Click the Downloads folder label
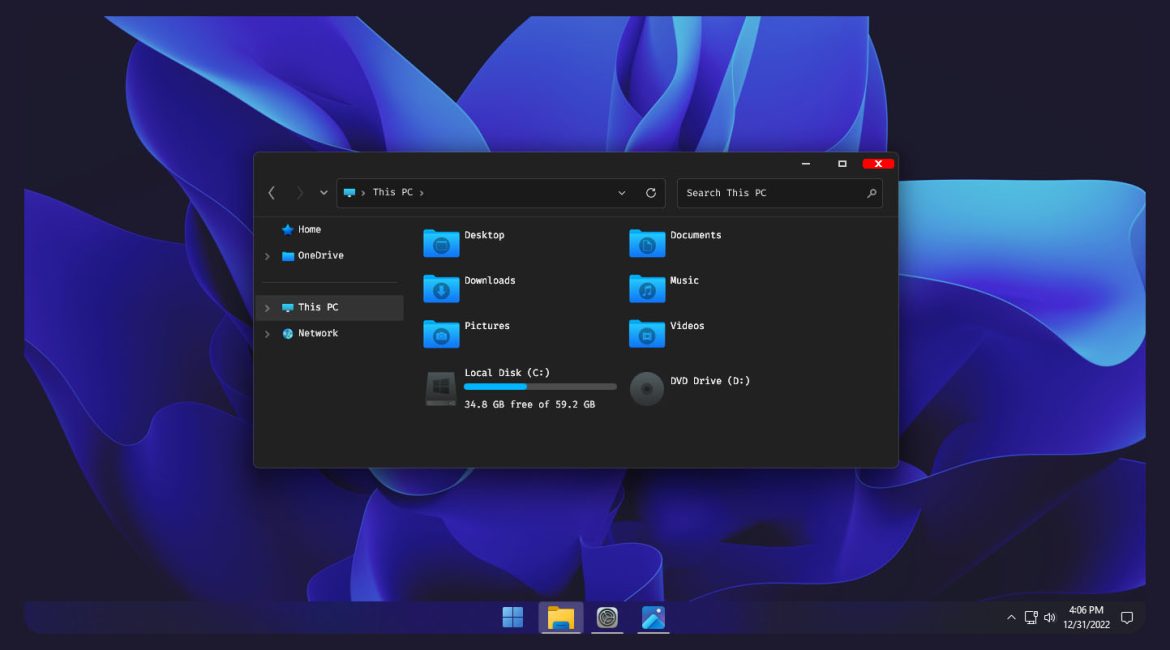The height and width of the screenshot is (650, 1170). [x=489, y=281]
